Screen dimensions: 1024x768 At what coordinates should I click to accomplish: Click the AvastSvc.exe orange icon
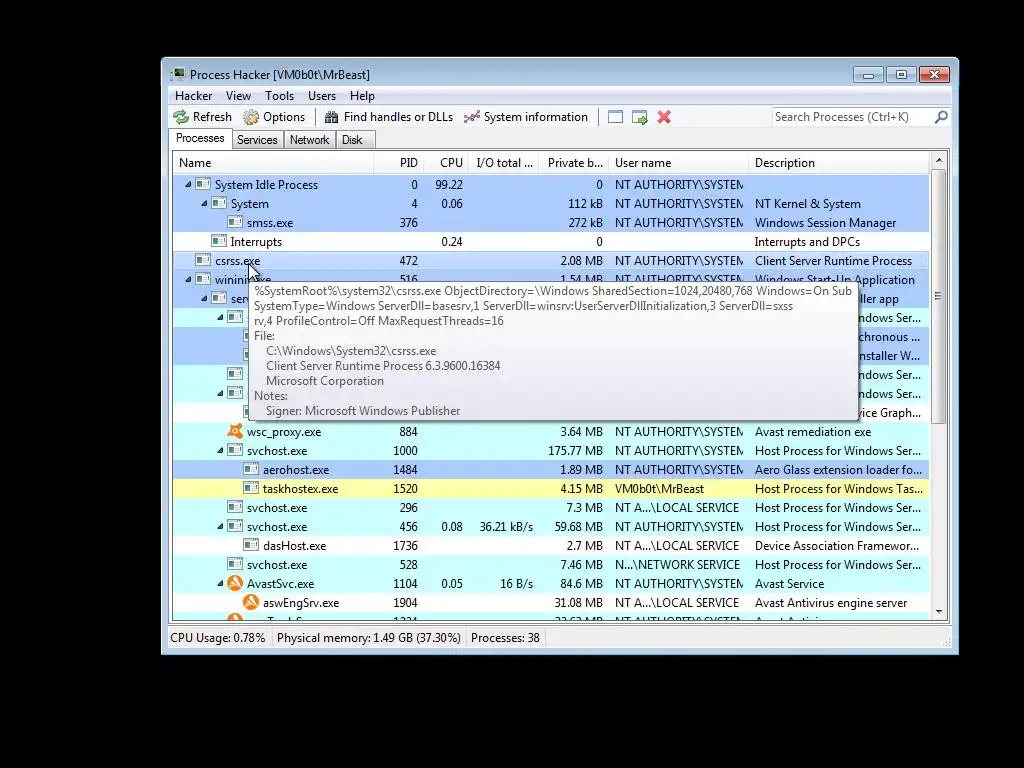click(x=235, y=583)
